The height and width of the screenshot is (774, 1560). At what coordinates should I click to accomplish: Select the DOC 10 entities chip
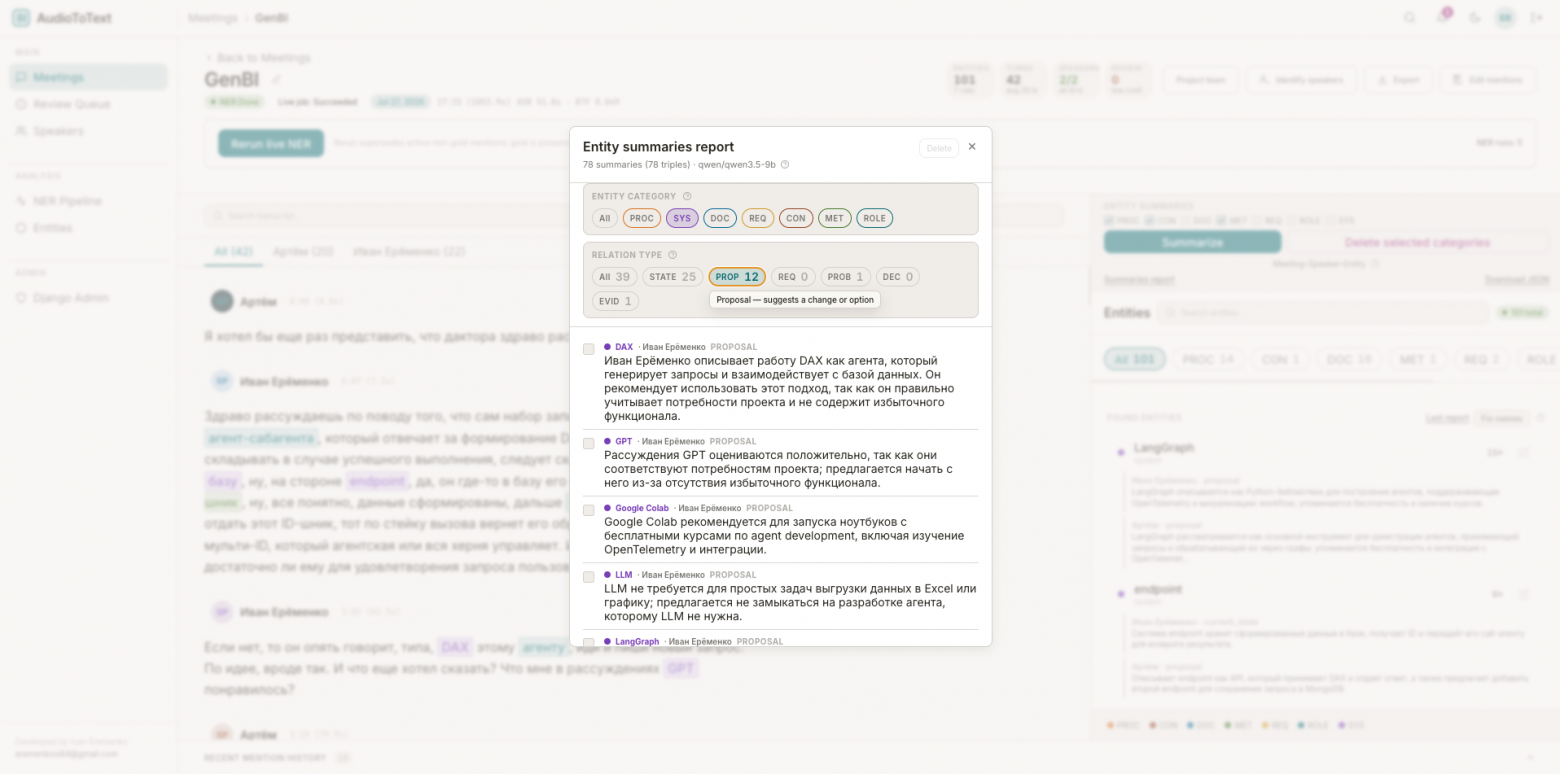point(1349,359)
